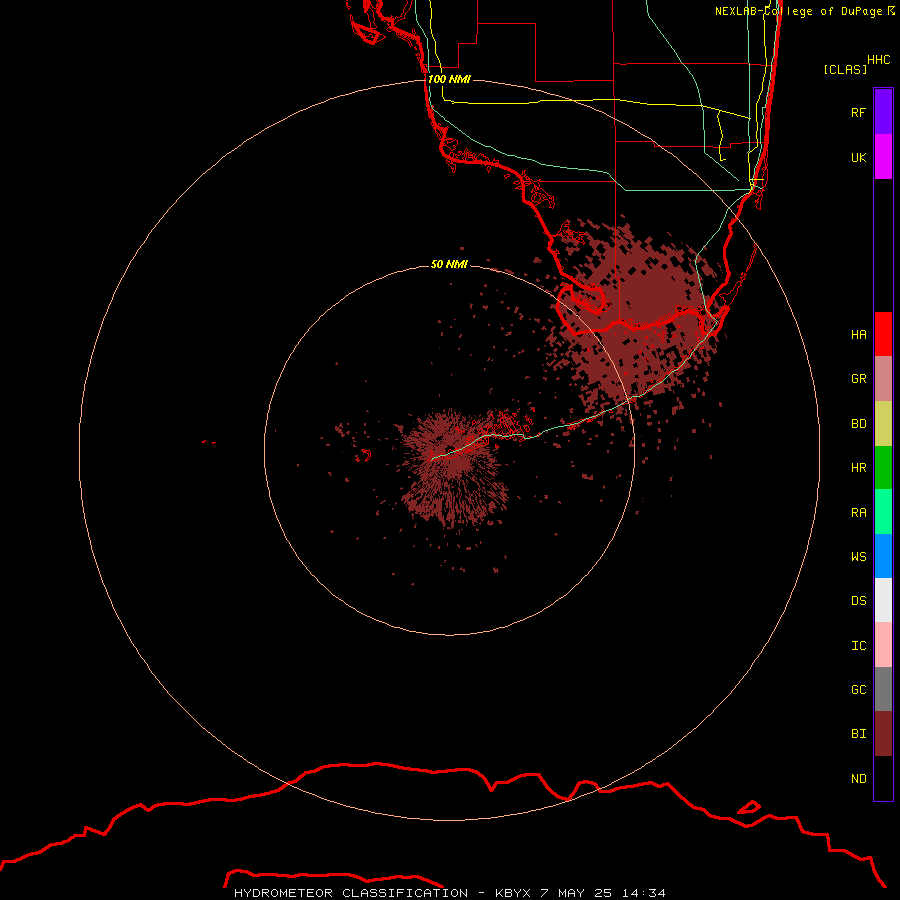Click the IC legend label
The width and height of the screenshot is (900, 900).
pos(858,646)
